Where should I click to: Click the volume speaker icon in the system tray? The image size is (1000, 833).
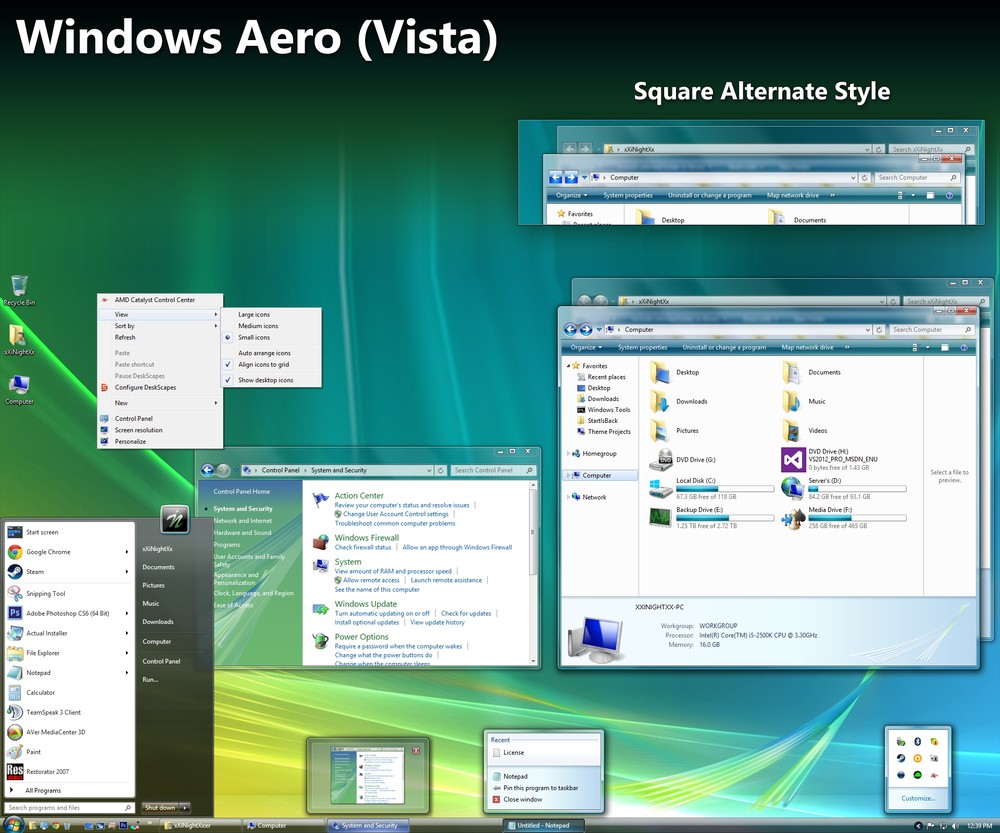point(955,825)
